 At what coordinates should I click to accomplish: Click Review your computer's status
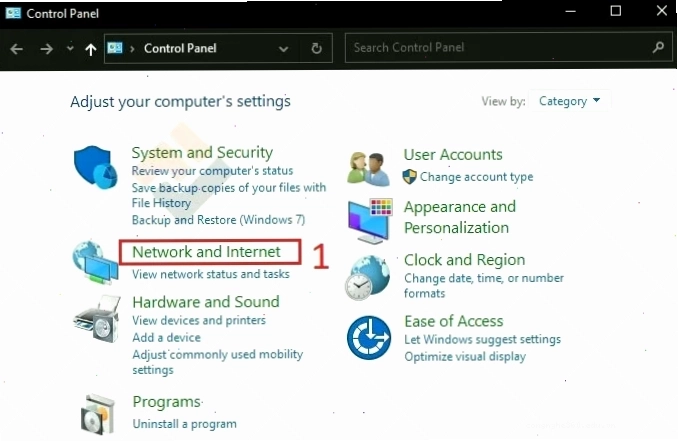click(212, 171)
